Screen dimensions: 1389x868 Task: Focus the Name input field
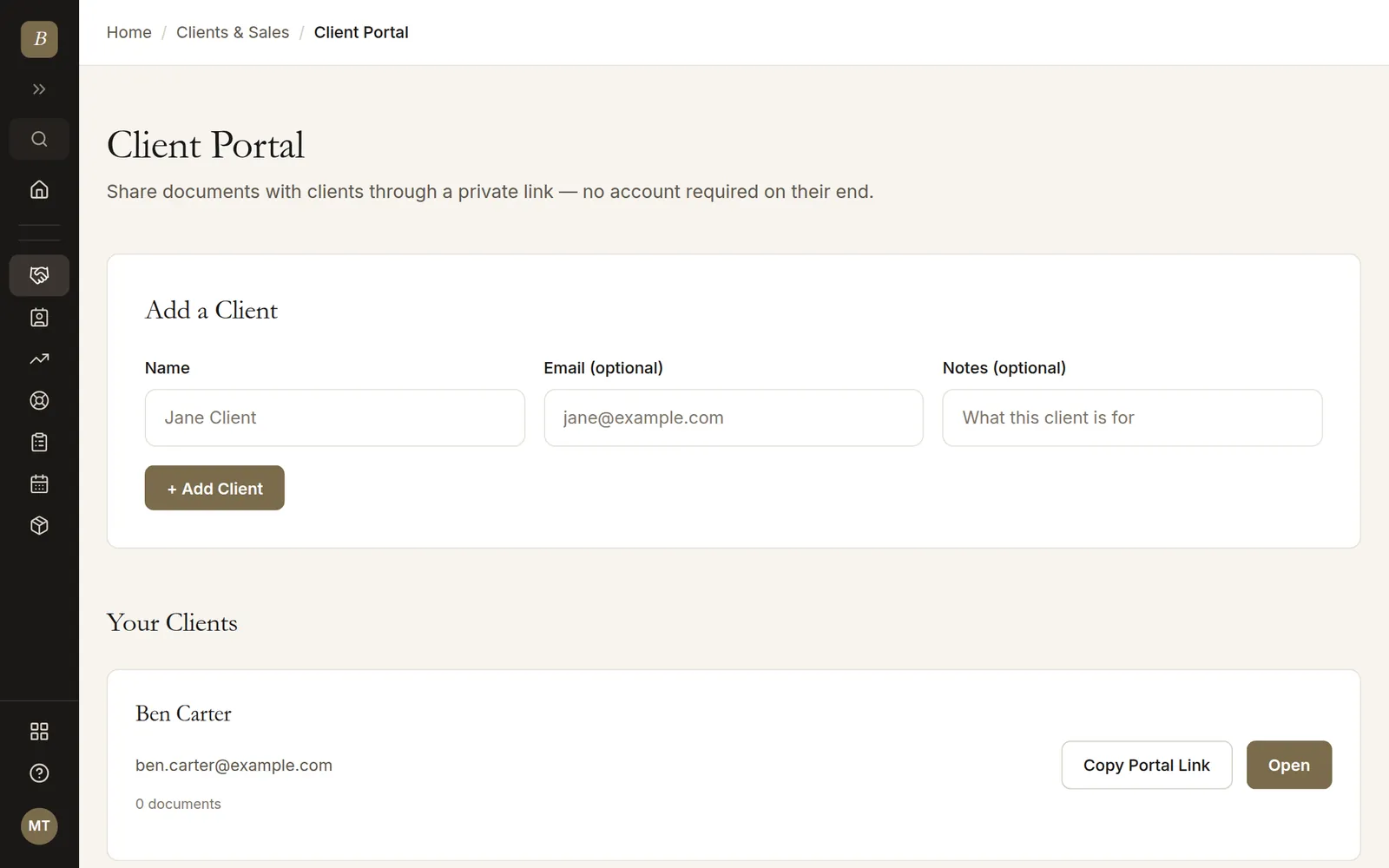click(335, 418)
